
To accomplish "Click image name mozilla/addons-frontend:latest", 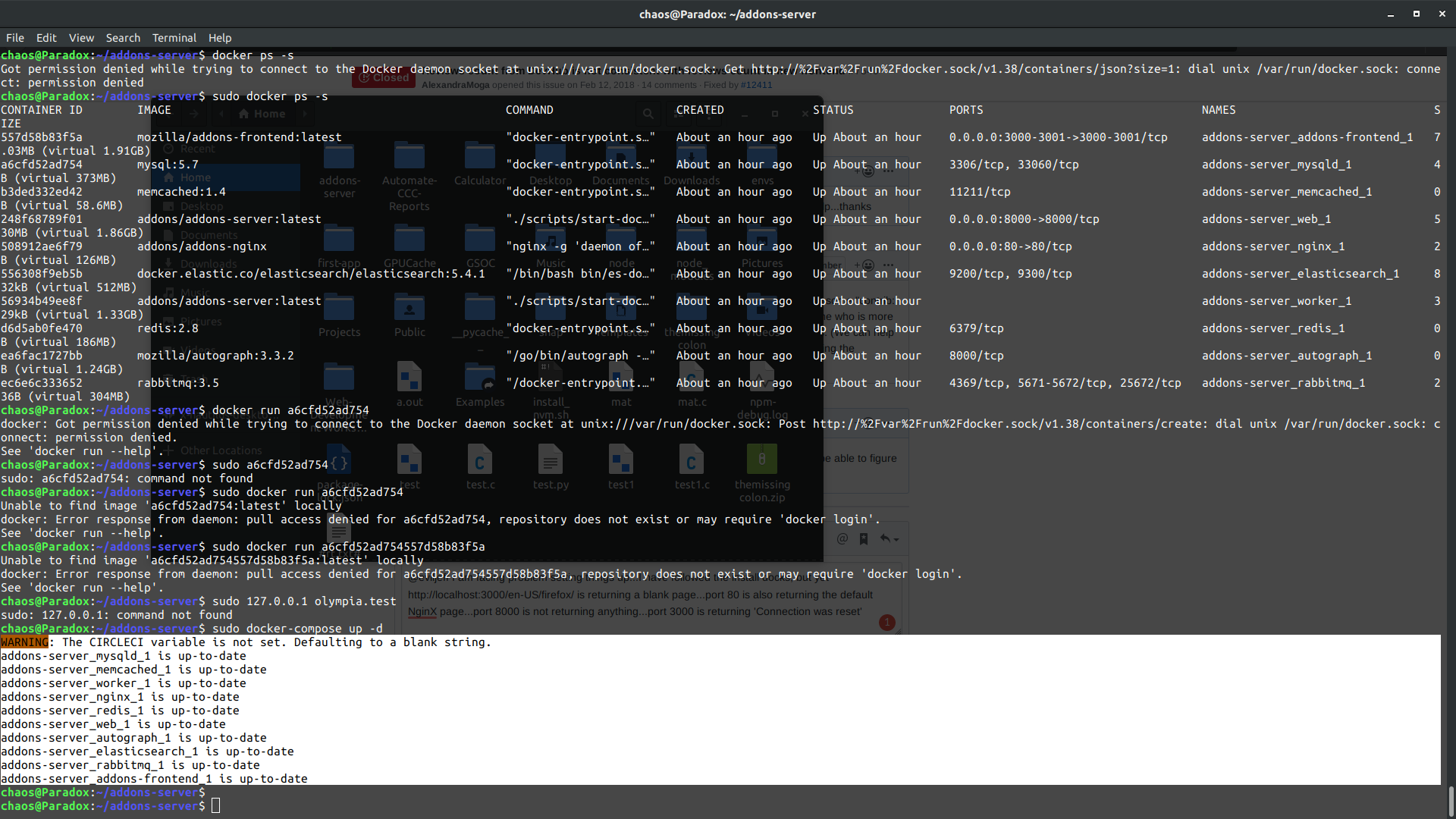I will pos(240,137).
